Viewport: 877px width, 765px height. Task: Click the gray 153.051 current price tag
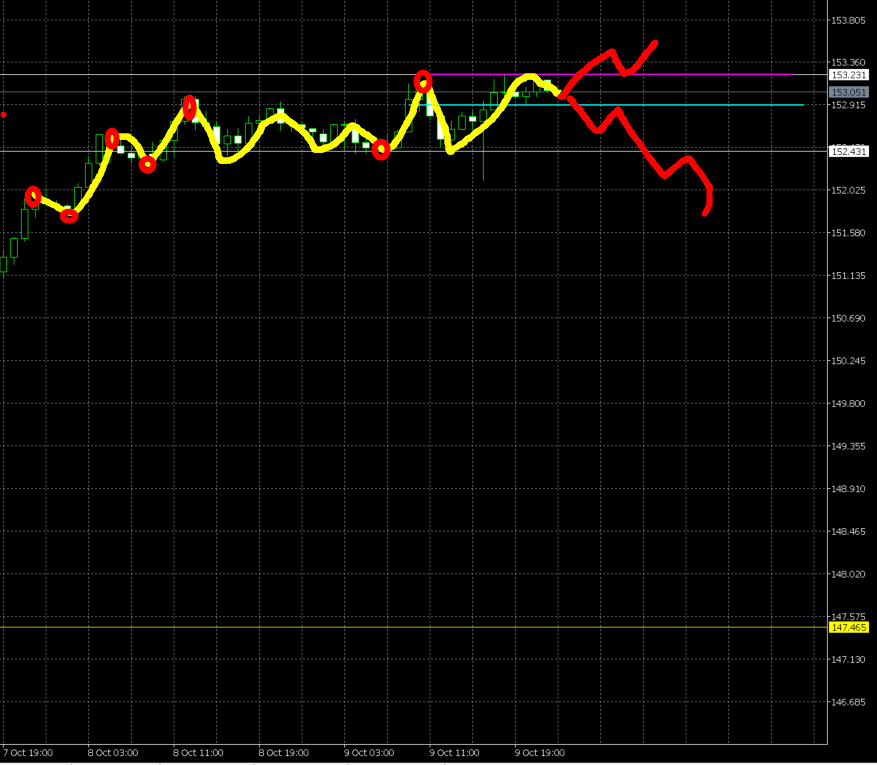(x=848, y=92)
